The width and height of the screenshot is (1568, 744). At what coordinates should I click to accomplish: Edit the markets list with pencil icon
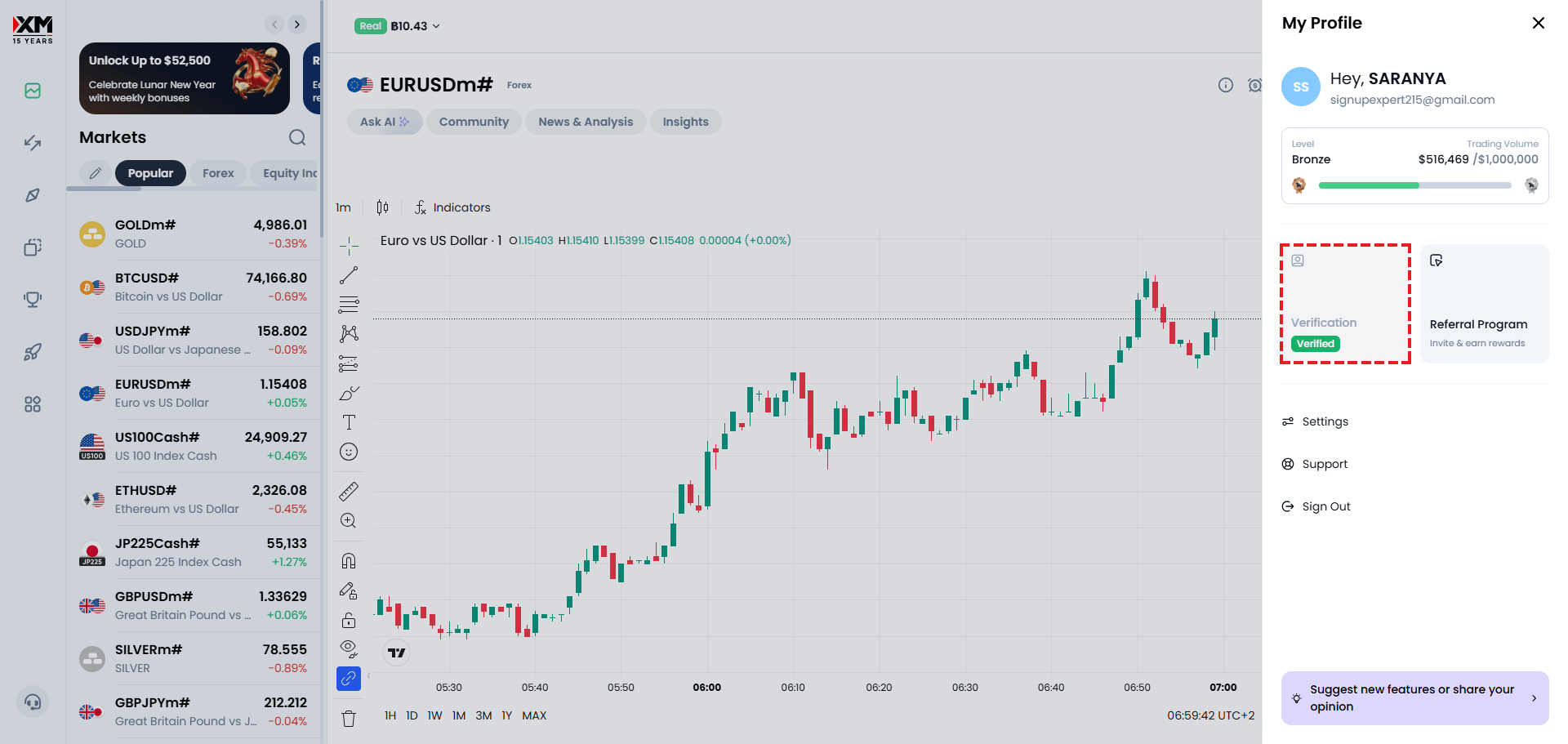tap(96, 173)
